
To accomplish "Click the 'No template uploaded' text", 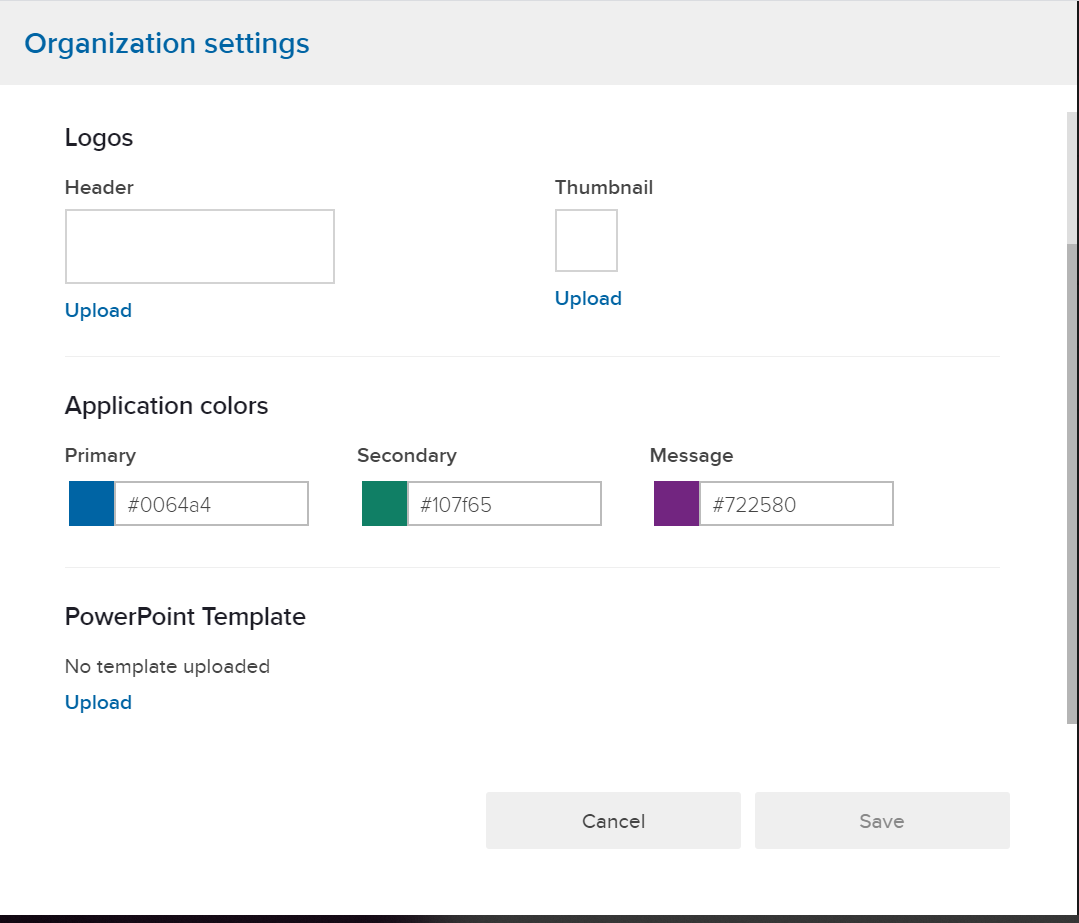I will pos(167,666).
